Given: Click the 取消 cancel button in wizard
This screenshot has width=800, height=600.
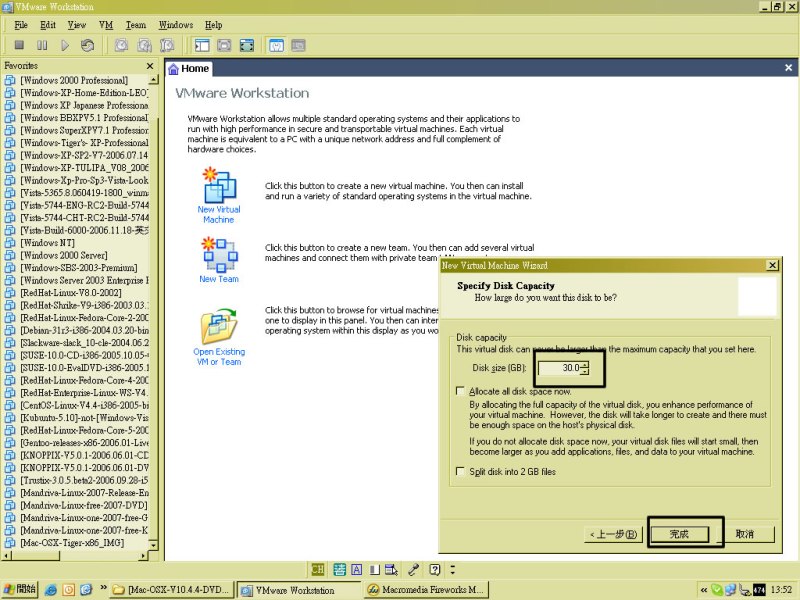Looking at the screenshot, I should click(x=744, y=534).
